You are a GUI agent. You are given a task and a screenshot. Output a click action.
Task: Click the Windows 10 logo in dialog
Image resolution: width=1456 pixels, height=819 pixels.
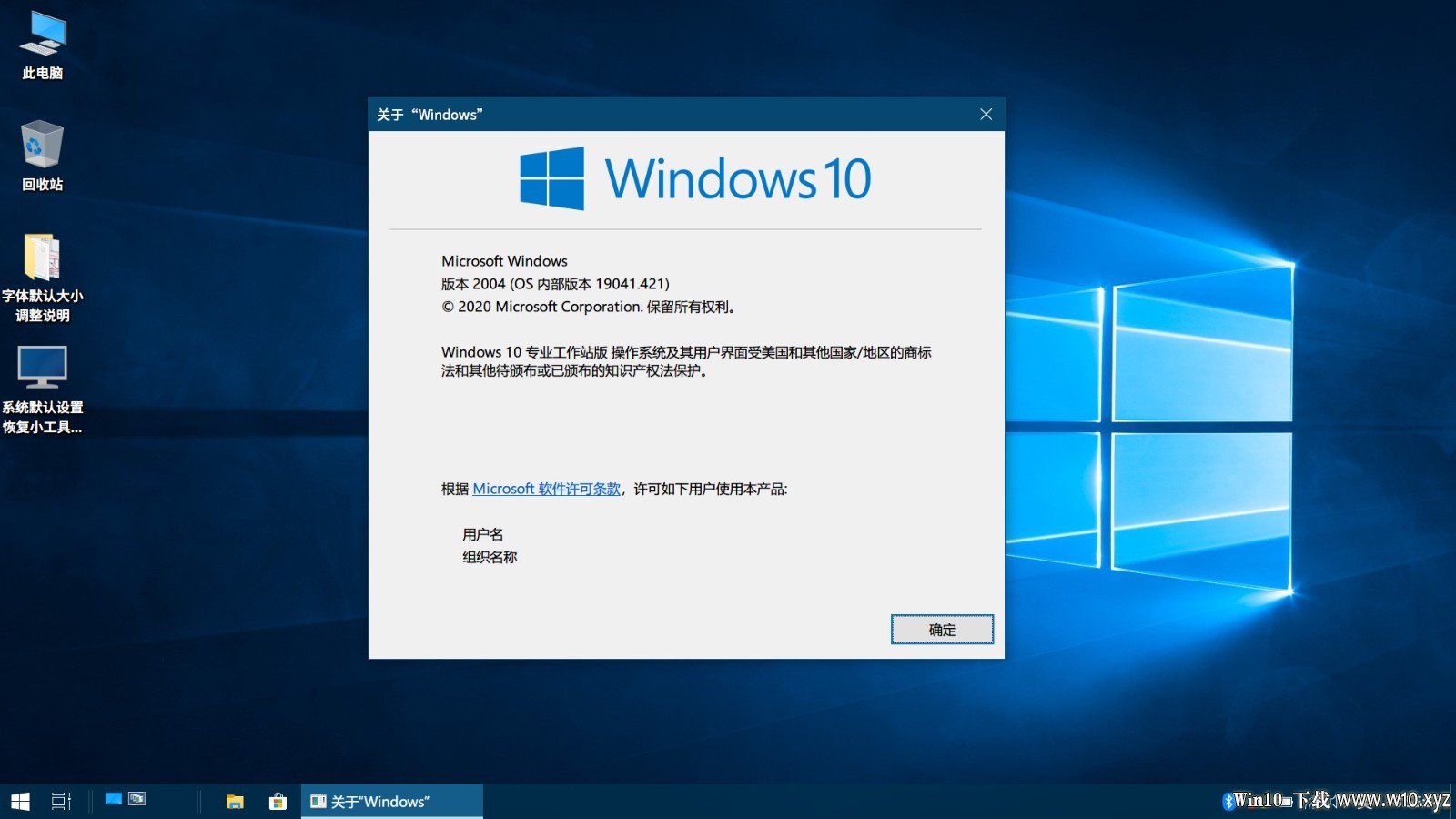click(x=695, y=178)
